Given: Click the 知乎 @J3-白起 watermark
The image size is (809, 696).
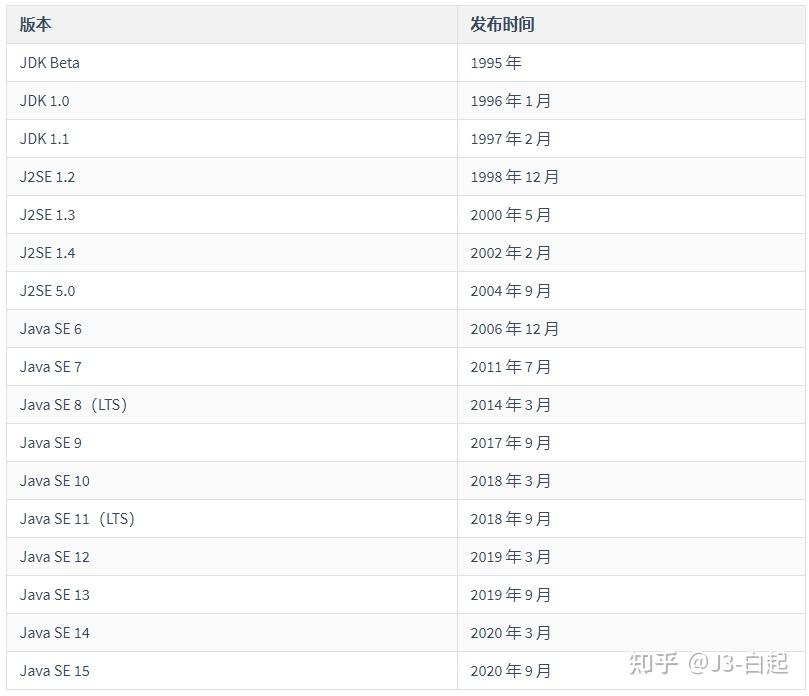Looking at the screenshot, I should (707, 663).
